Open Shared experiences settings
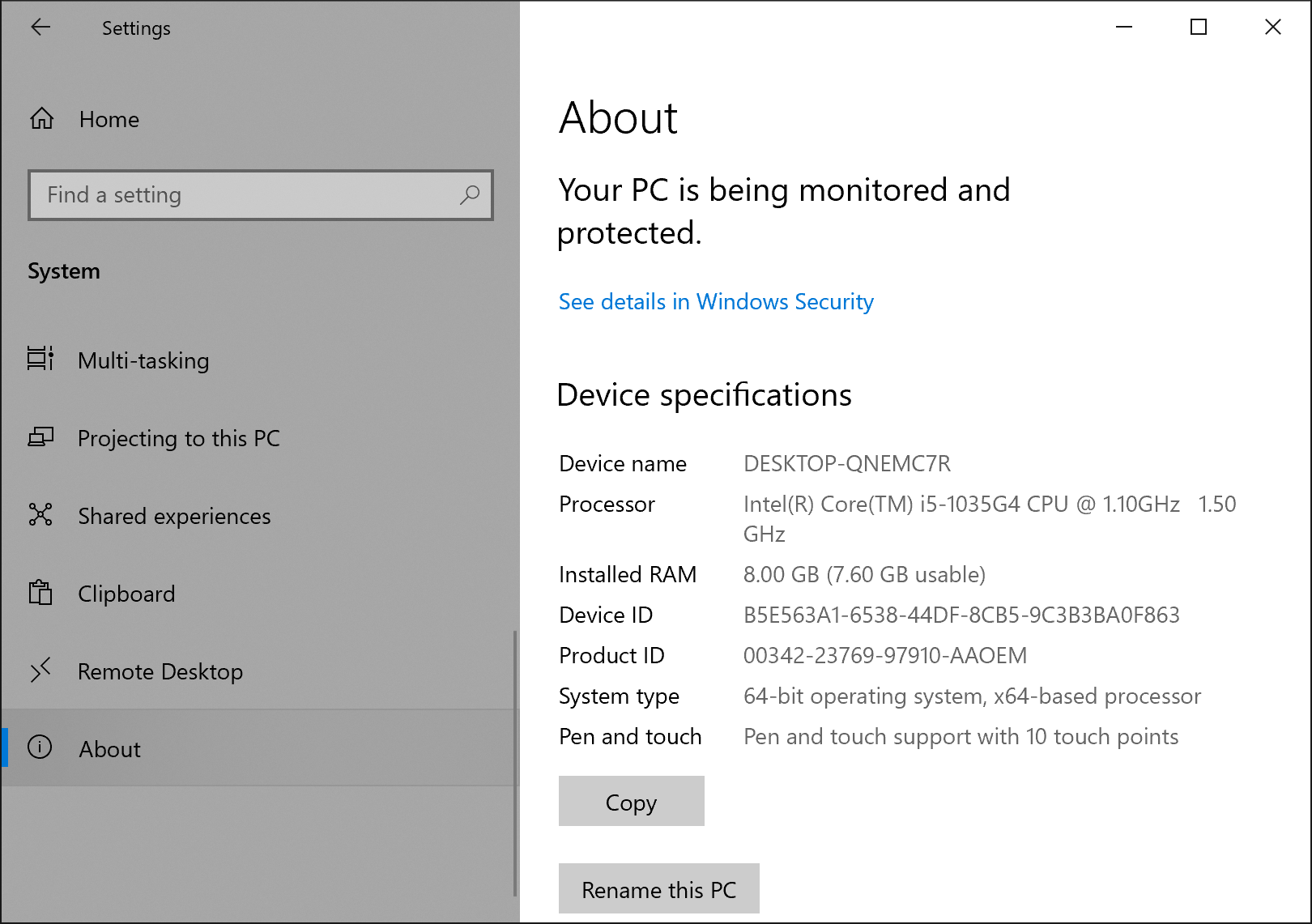The height and width of the screenshot is (924, 1312). coord(258,516)
